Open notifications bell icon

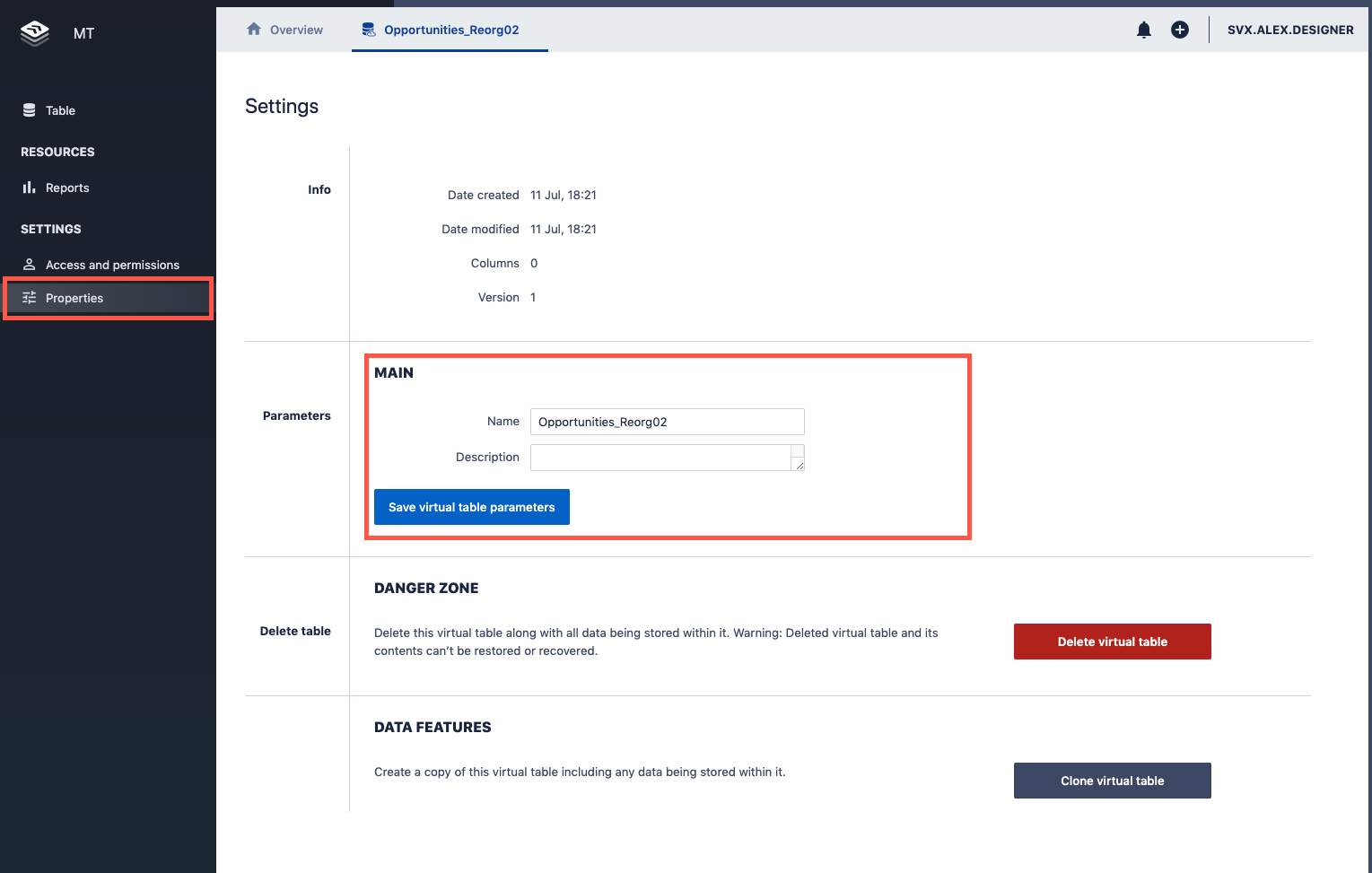[1143, 30]
